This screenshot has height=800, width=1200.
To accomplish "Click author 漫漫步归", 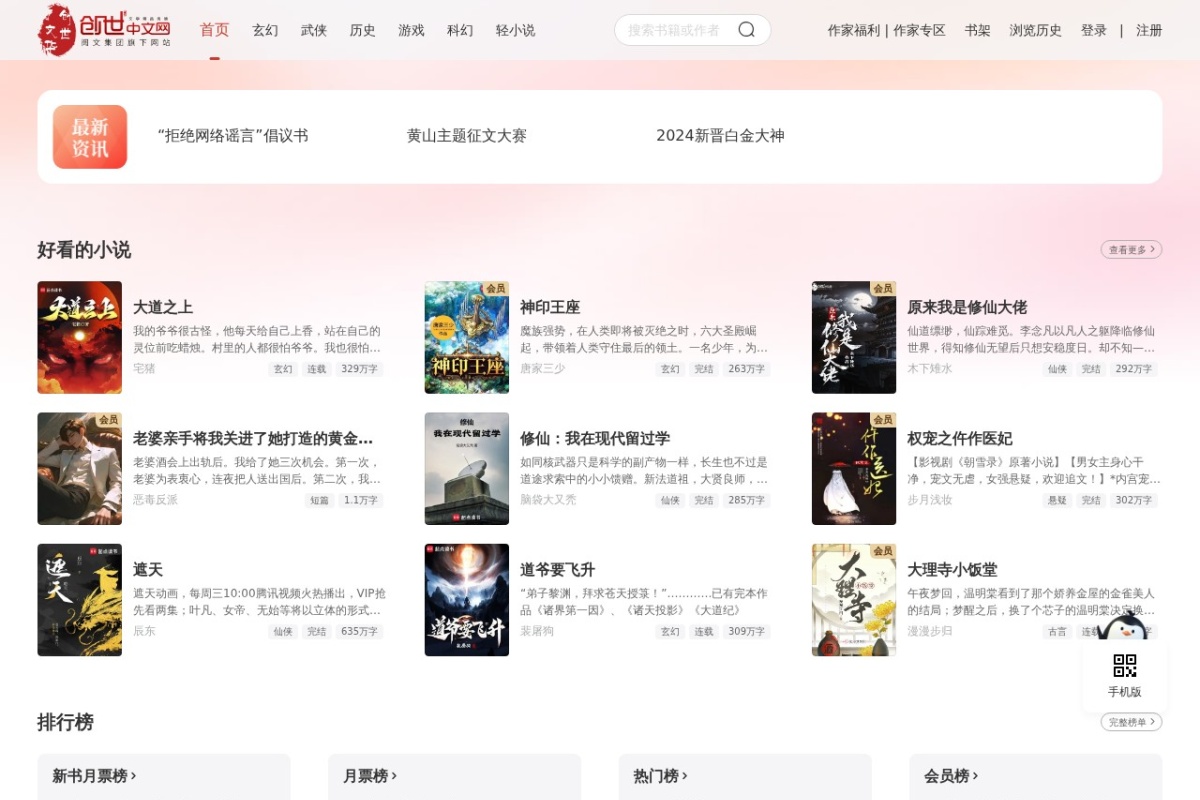I will [929, 631].
